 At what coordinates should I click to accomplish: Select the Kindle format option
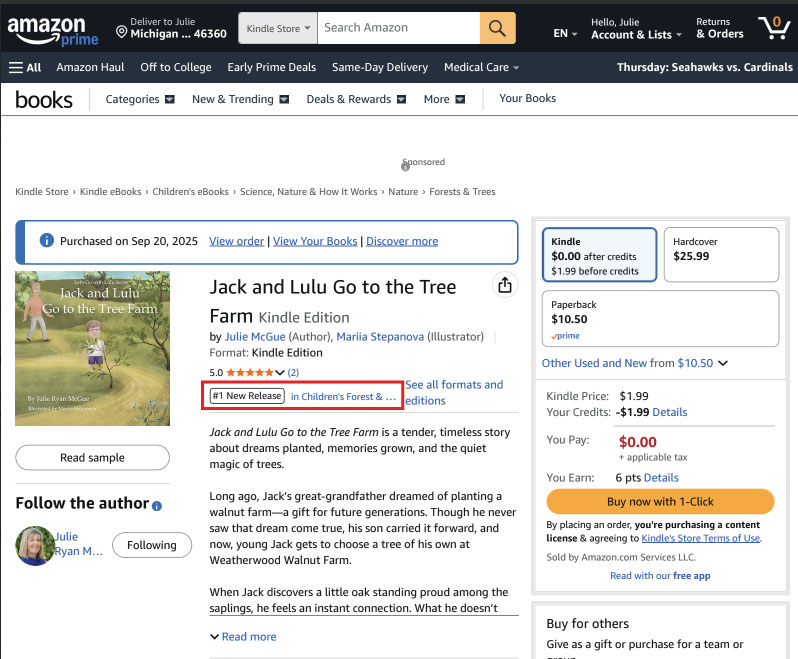click(599, 255)
